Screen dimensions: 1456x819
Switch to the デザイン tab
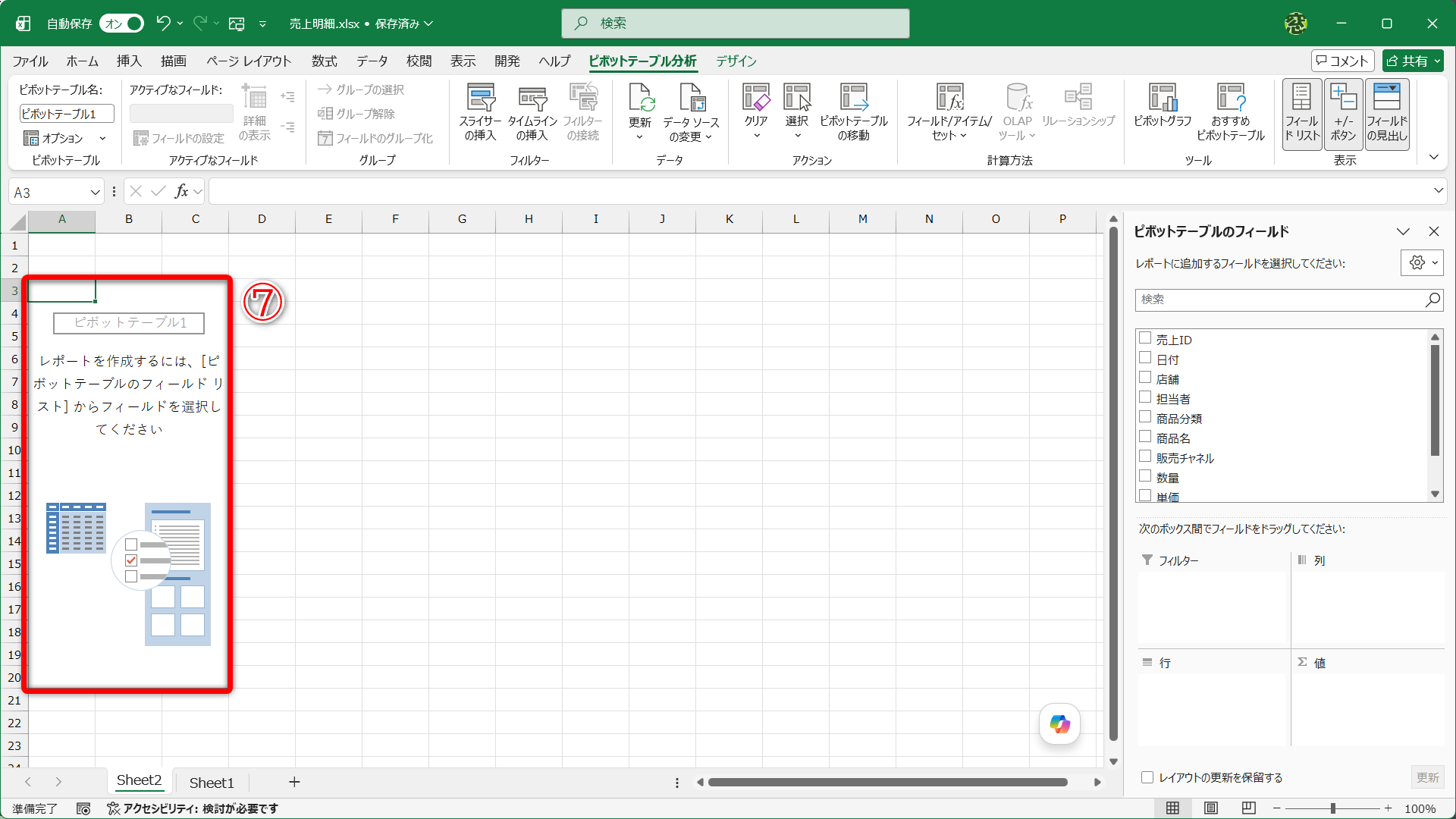[x=736, y=61]
